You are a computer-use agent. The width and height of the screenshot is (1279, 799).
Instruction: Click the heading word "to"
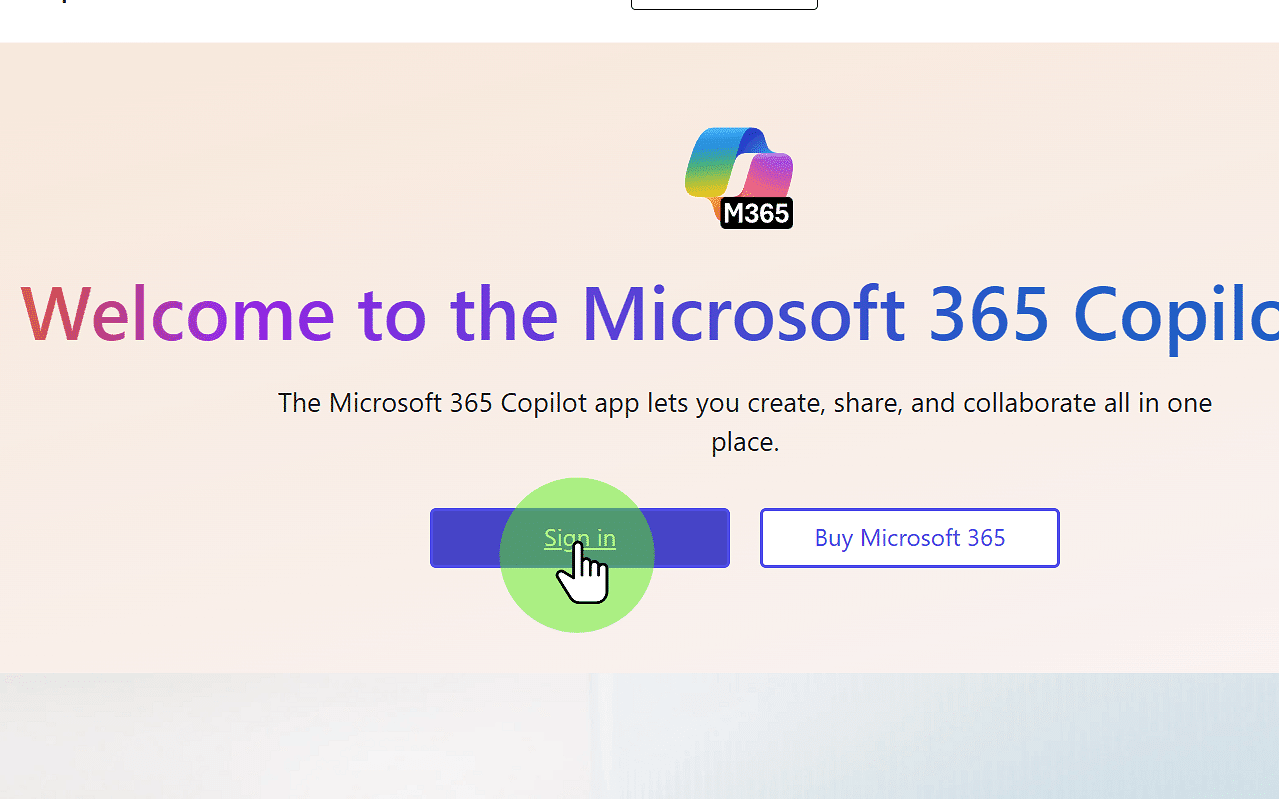coord(392,314)
